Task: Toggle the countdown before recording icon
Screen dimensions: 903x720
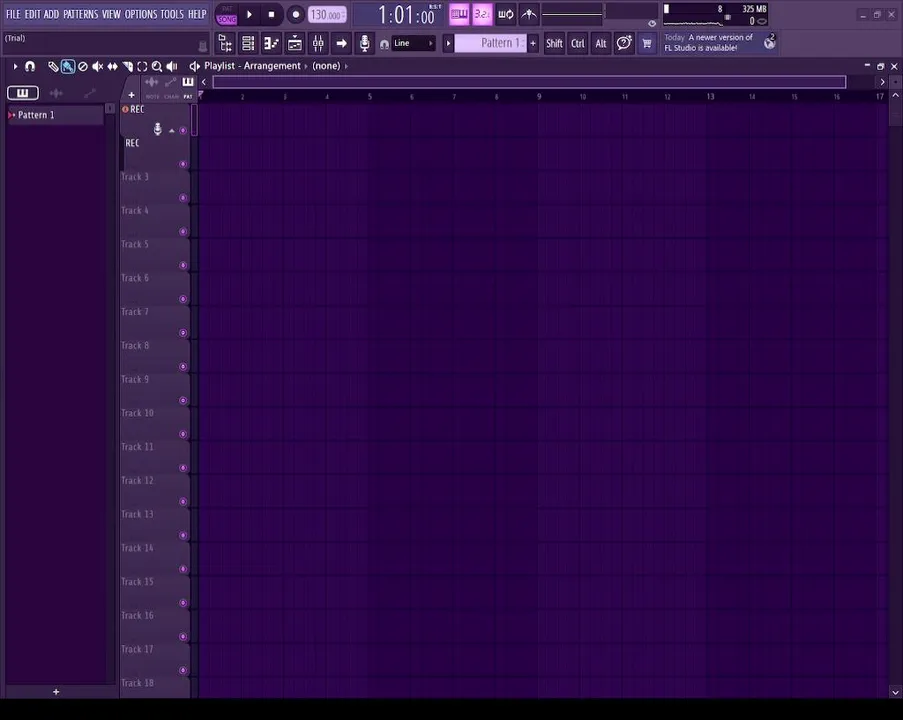Action: click(x=482, y=14)
